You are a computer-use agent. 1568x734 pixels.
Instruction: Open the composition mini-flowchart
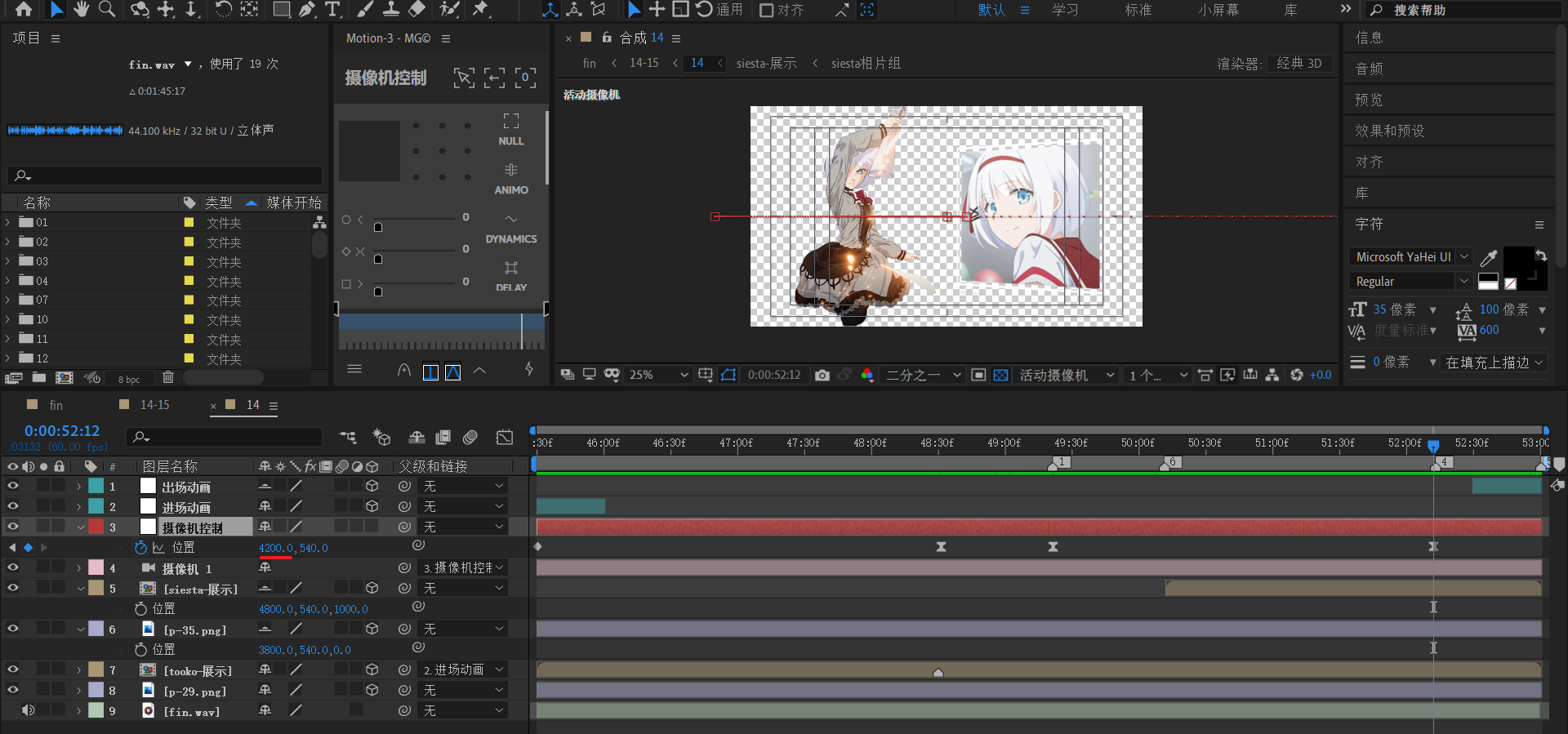348,438
